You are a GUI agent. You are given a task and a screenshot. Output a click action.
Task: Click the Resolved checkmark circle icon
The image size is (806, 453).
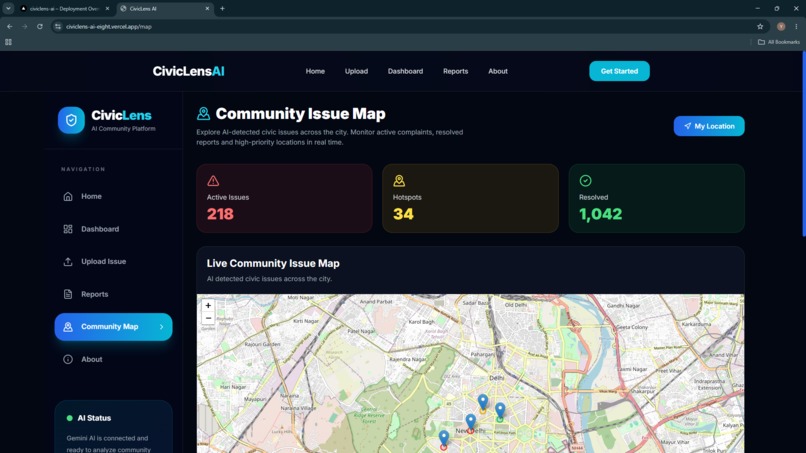(x=585, y=180)
